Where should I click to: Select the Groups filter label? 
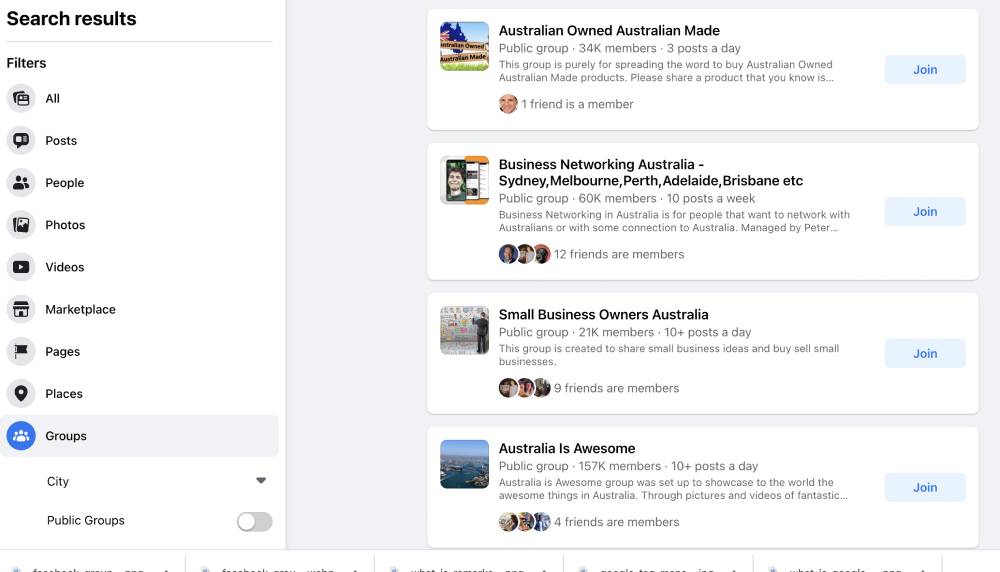click(x=66, y=436)
